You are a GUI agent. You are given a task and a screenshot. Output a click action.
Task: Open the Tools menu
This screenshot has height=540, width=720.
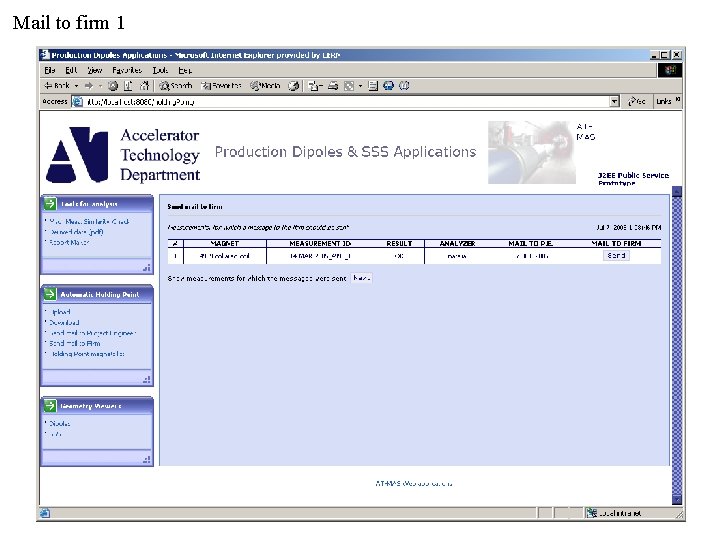click(x=160, y=71)
